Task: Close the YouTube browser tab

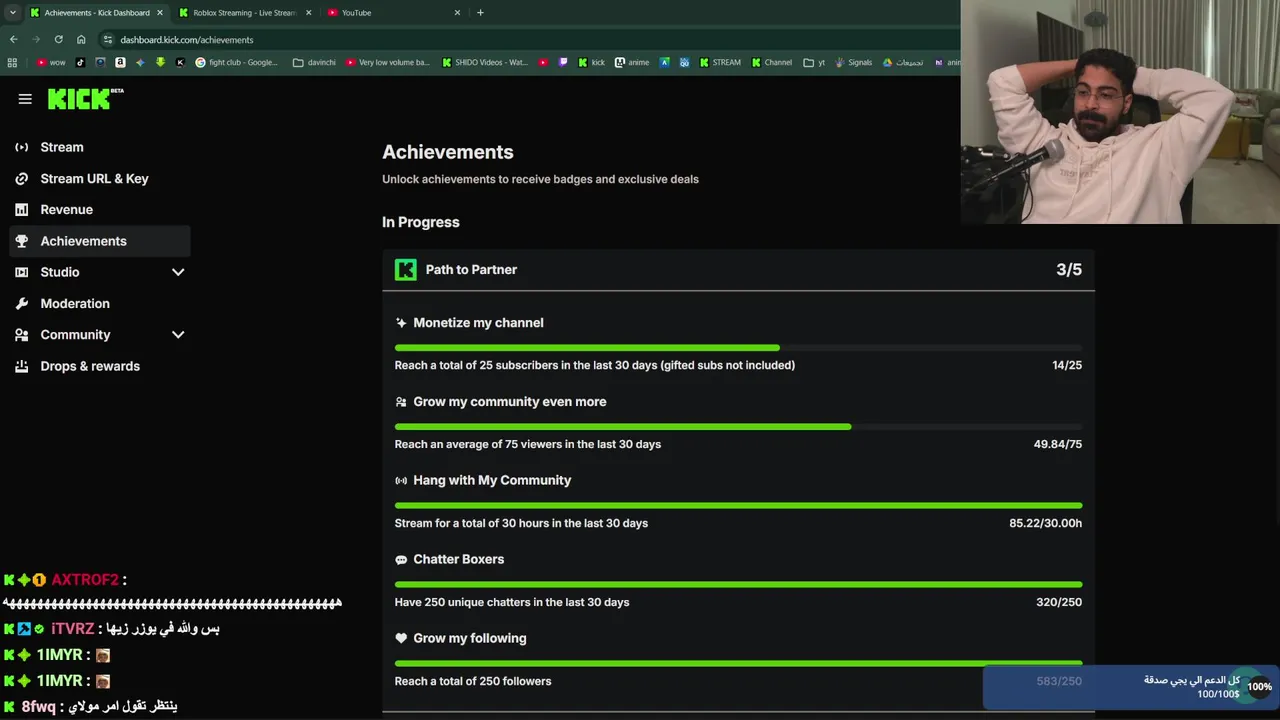Action: pos(457,13)
